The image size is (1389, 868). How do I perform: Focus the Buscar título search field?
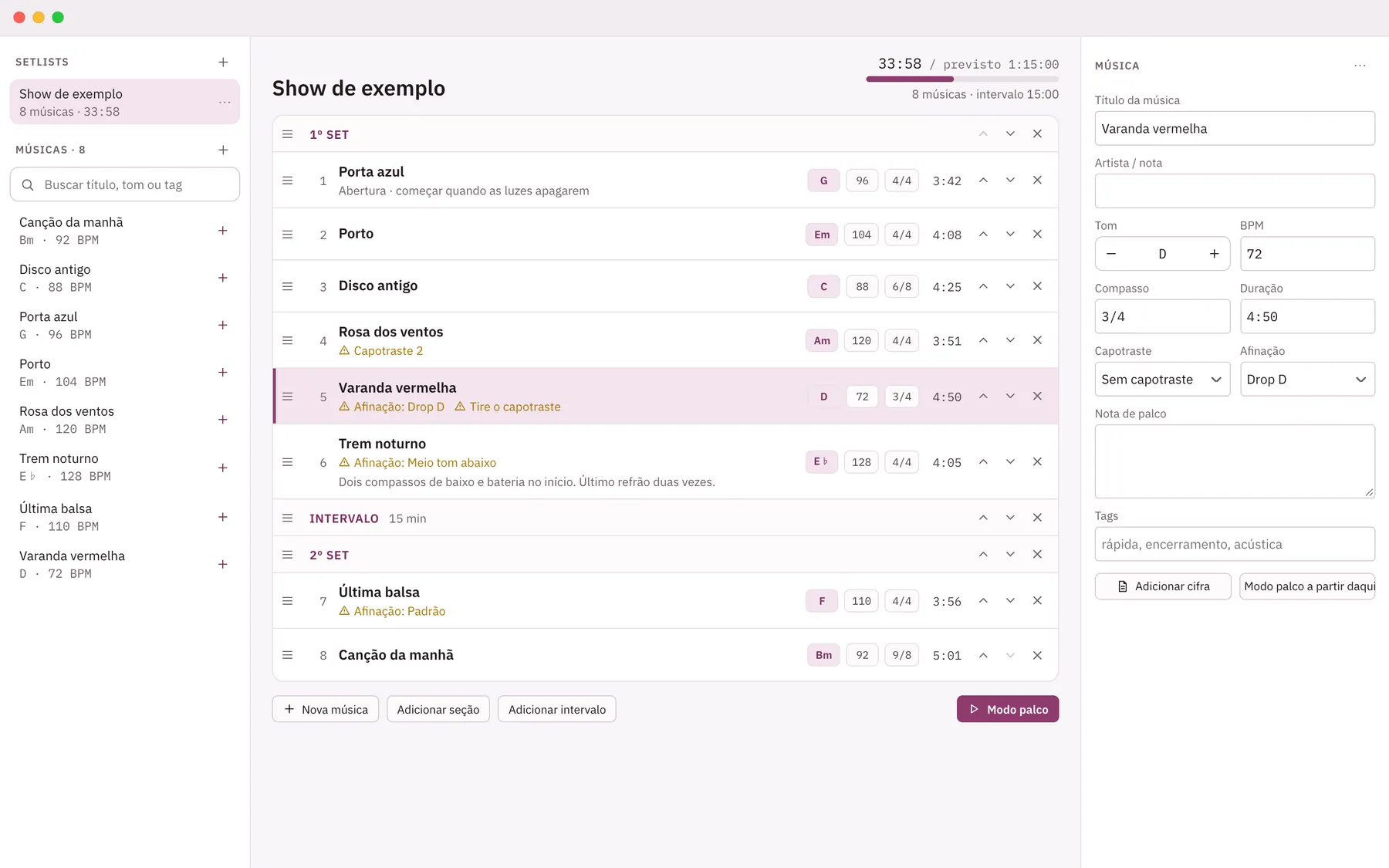(x=125, y=185)
